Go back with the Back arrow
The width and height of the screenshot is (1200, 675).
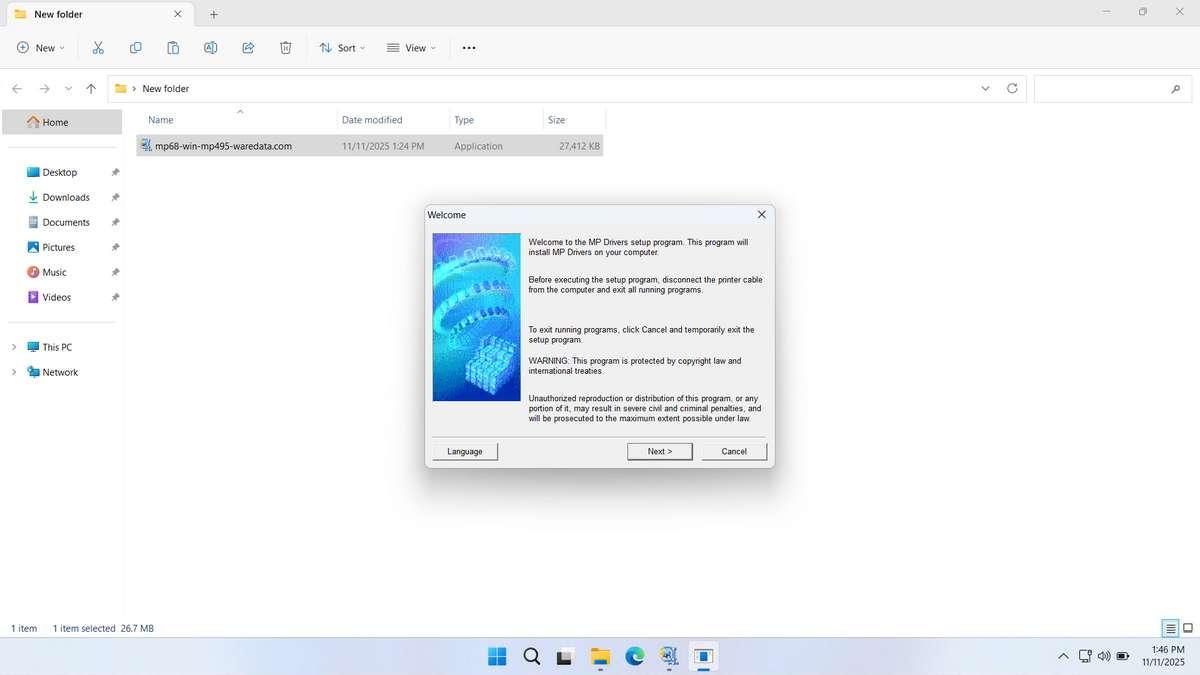point(17,89)
